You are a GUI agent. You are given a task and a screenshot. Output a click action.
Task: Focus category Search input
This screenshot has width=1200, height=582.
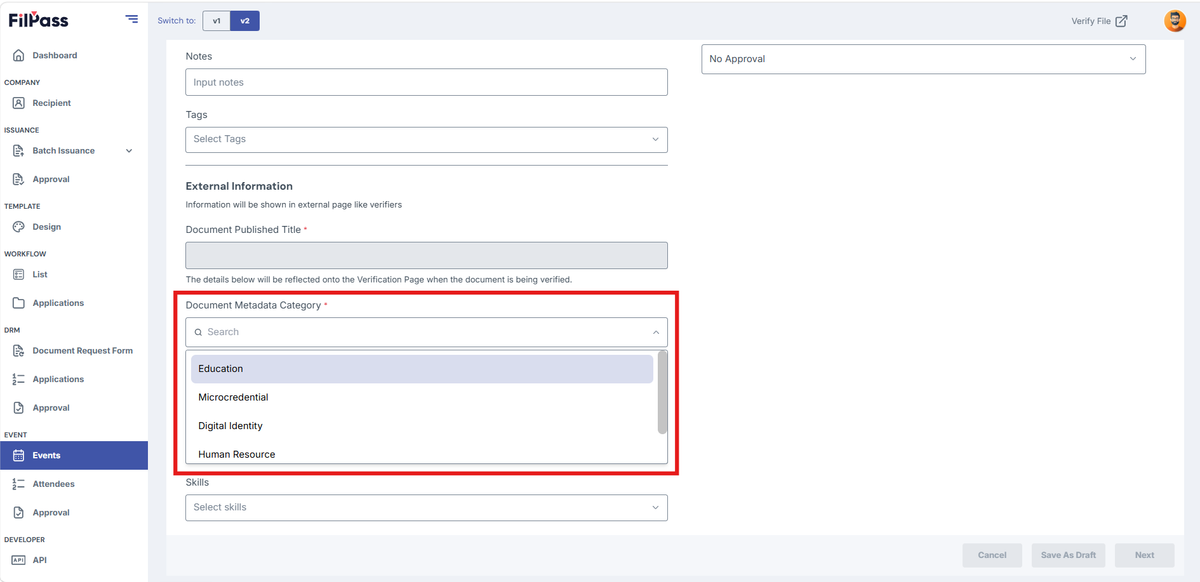426,332
